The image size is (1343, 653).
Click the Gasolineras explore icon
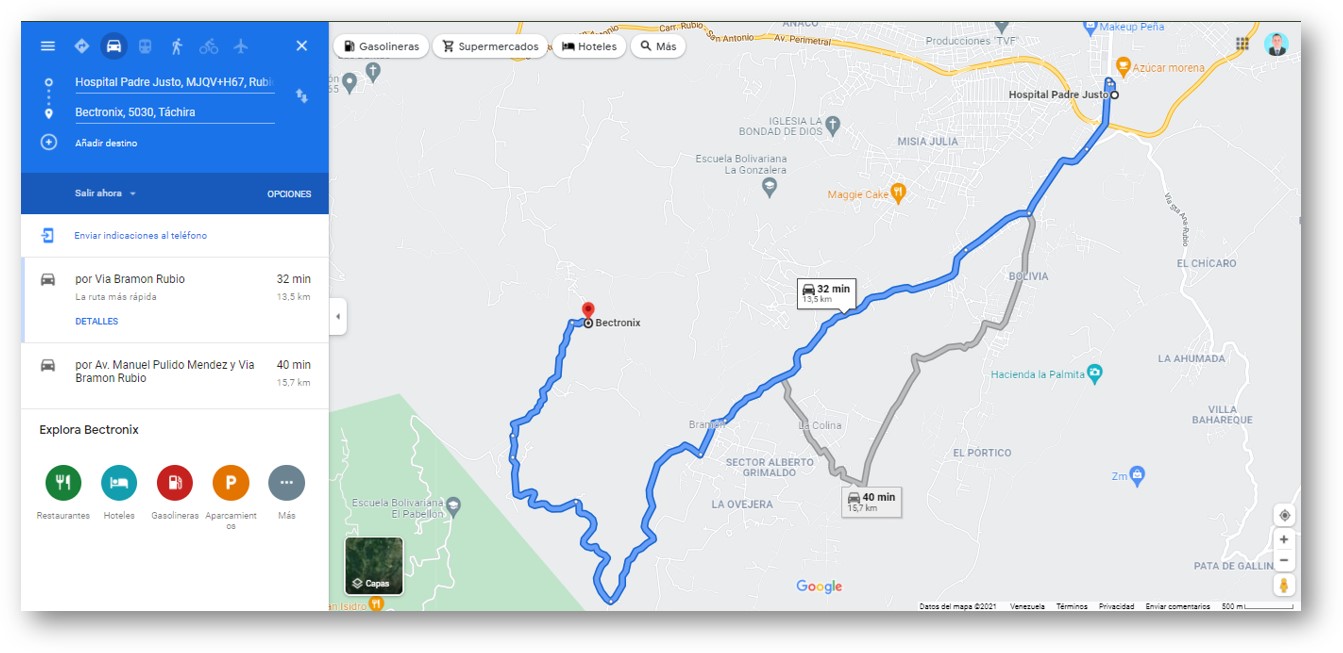(175, 483)
